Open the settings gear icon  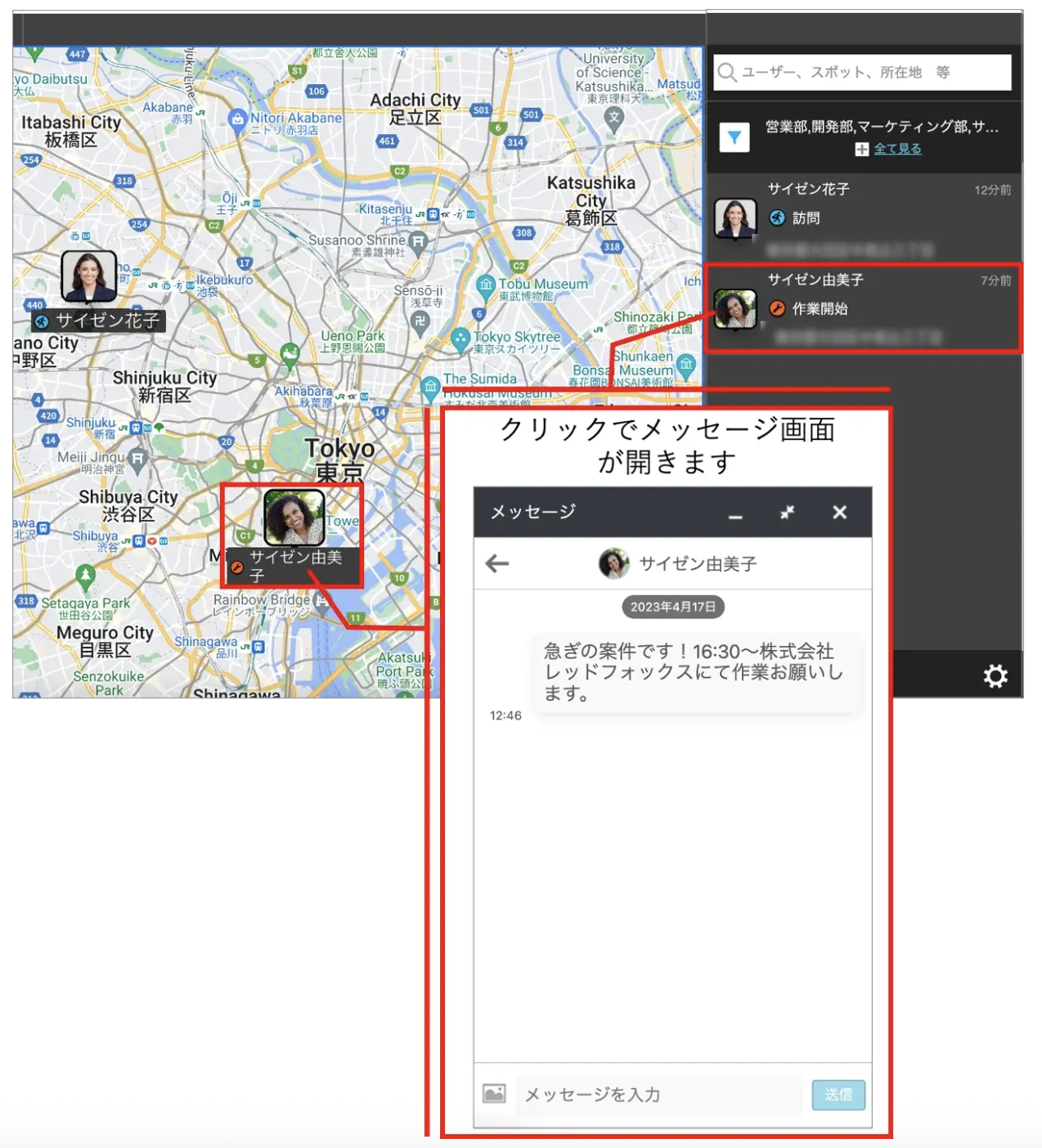(995, 676)
